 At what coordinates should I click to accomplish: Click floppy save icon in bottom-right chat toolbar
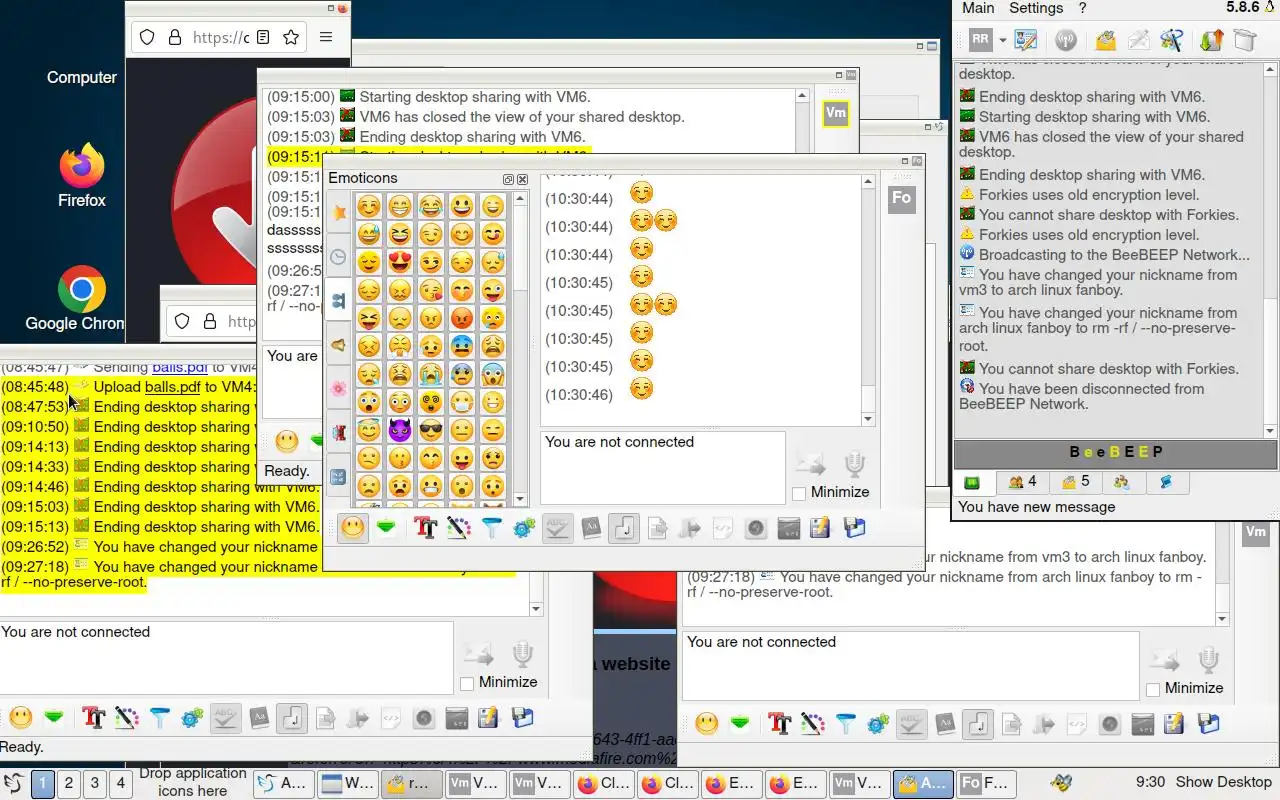click(1208, 724)
